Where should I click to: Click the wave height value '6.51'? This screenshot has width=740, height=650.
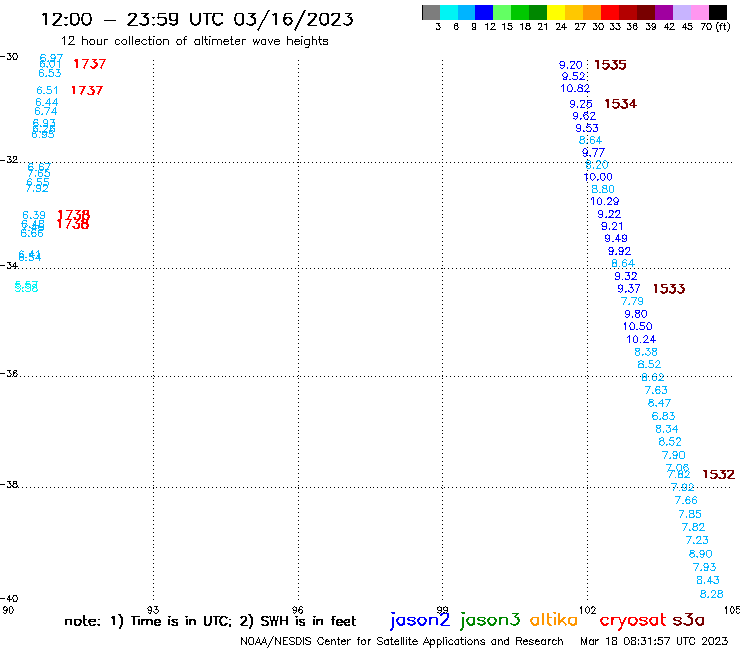tap(47, 90)
